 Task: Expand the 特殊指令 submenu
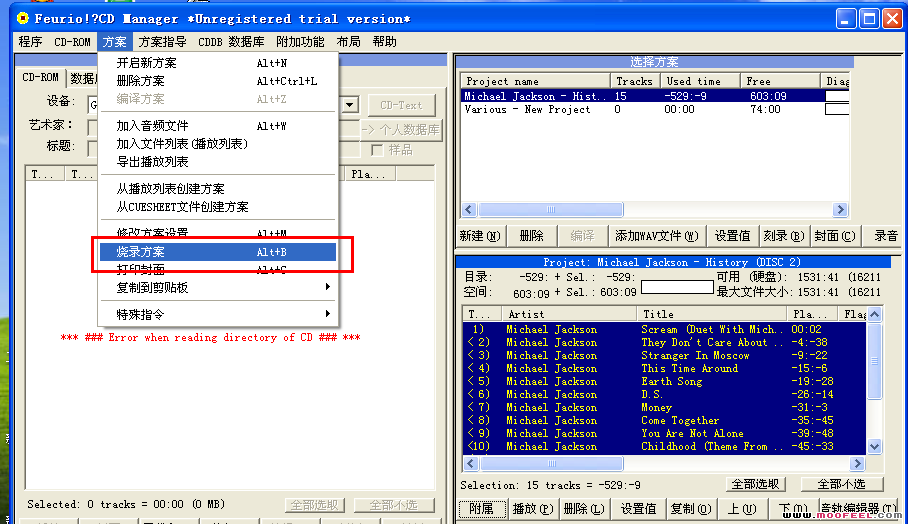pyautogui.click(x=218, y=314)
